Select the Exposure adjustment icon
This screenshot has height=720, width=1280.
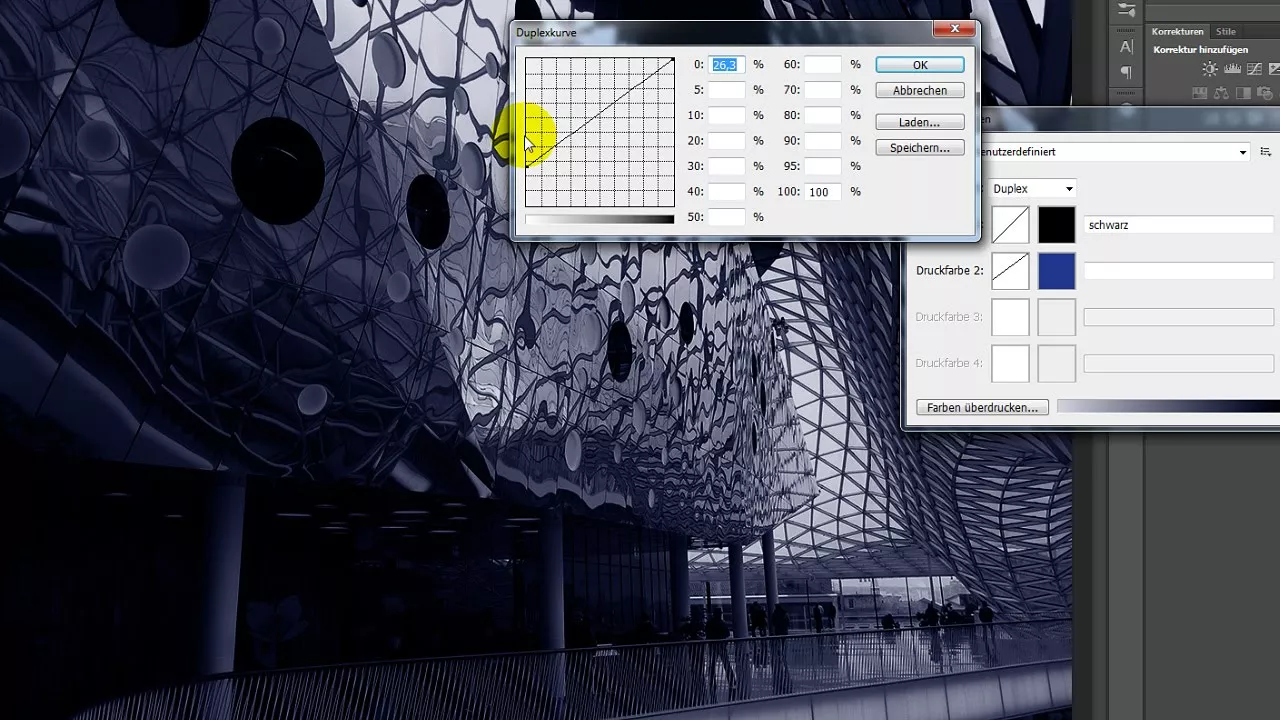(1275, 69)
